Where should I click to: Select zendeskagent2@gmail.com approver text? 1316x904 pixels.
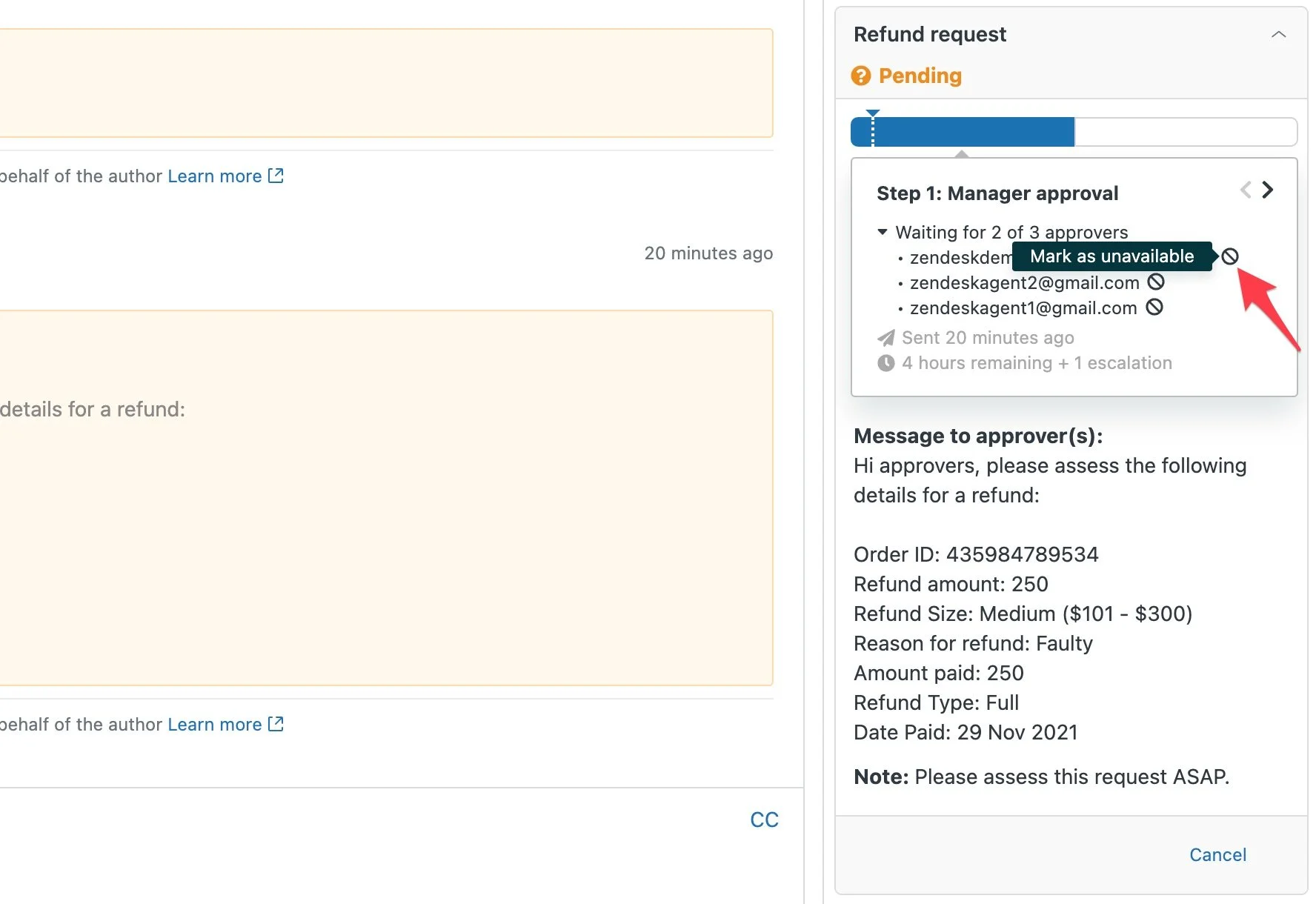pos(1024,282)
